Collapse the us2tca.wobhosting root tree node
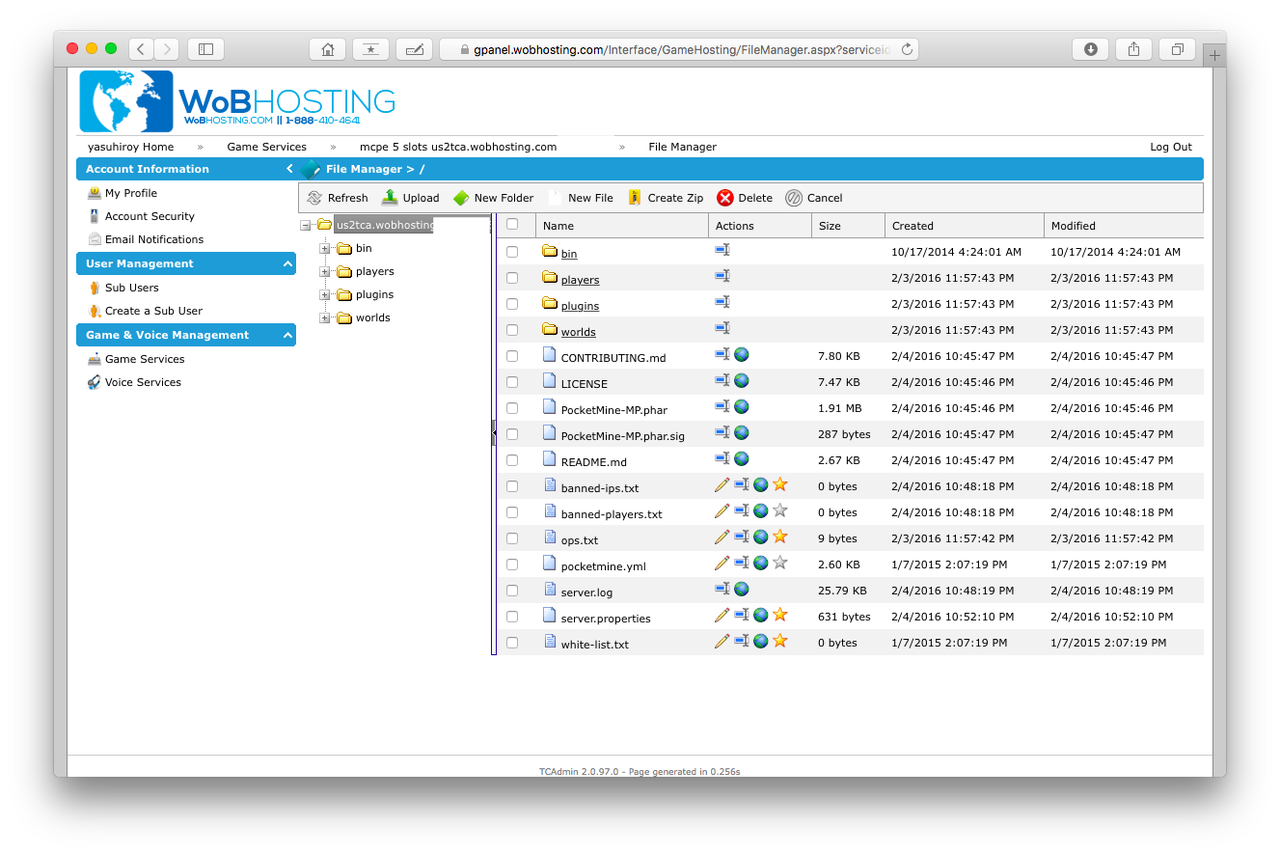This screenshot has width=1280, height=854. click(x=305, y=225)
